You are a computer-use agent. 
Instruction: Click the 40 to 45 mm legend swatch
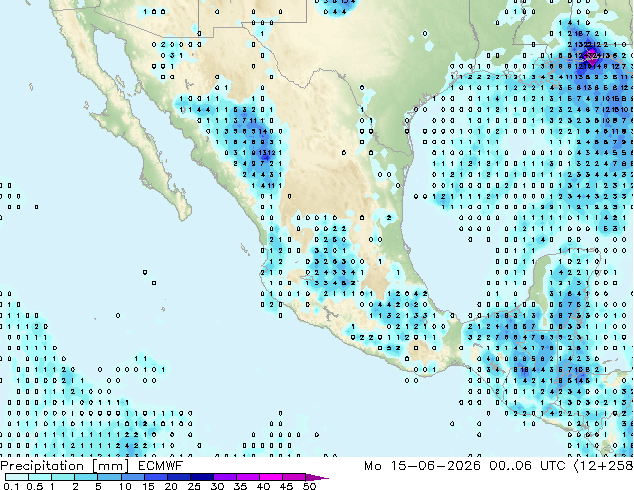point(271,477)
